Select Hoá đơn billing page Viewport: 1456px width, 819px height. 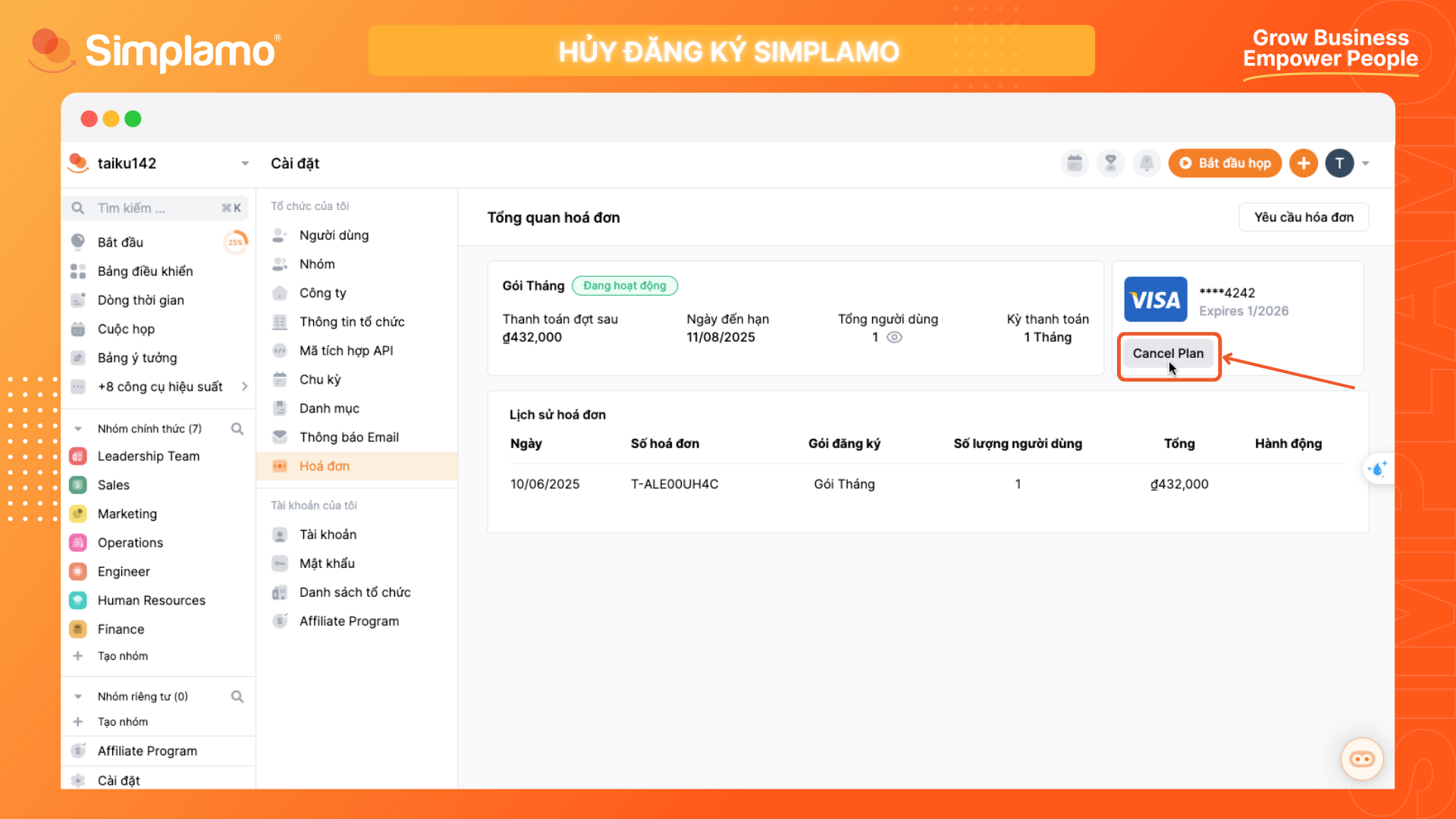[356, 466]
